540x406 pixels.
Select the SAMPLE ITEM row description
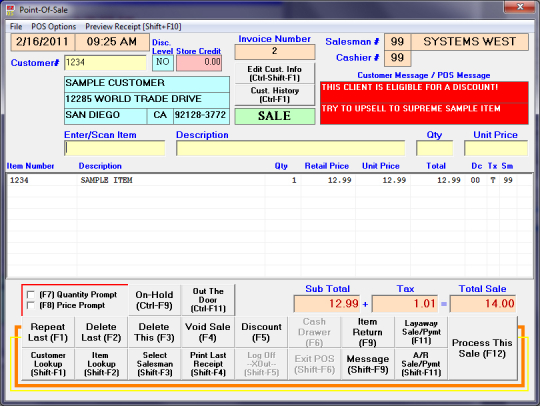click(x=106, y=180)
